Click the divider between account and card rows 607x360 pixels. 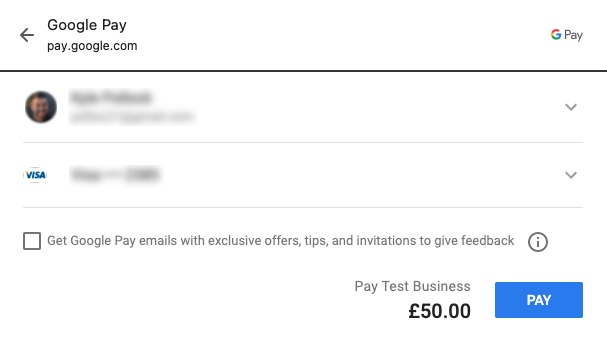click(303, 142)
